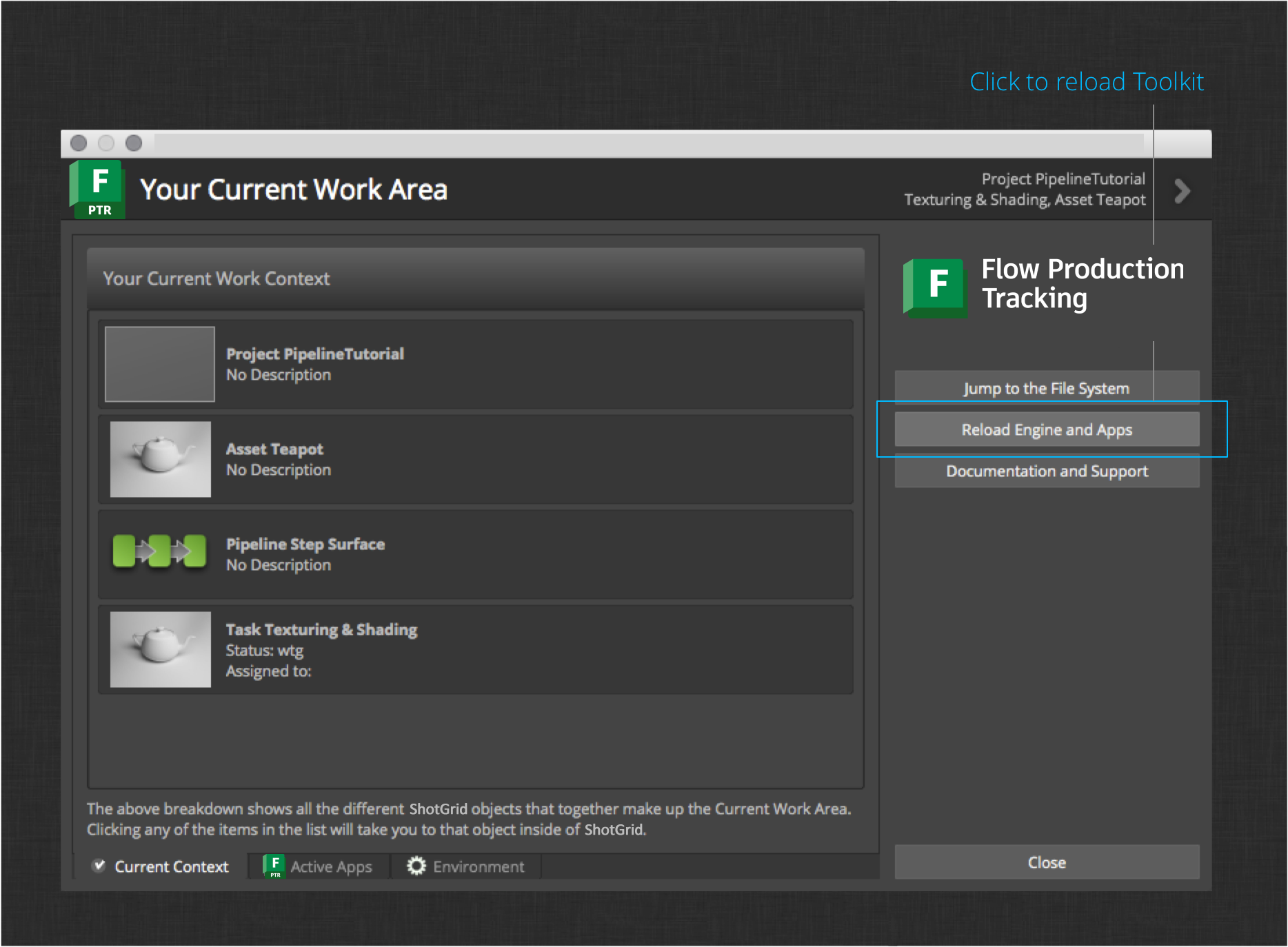
Task: Open the Active Apps tab
Action: [x=318, y=866]
